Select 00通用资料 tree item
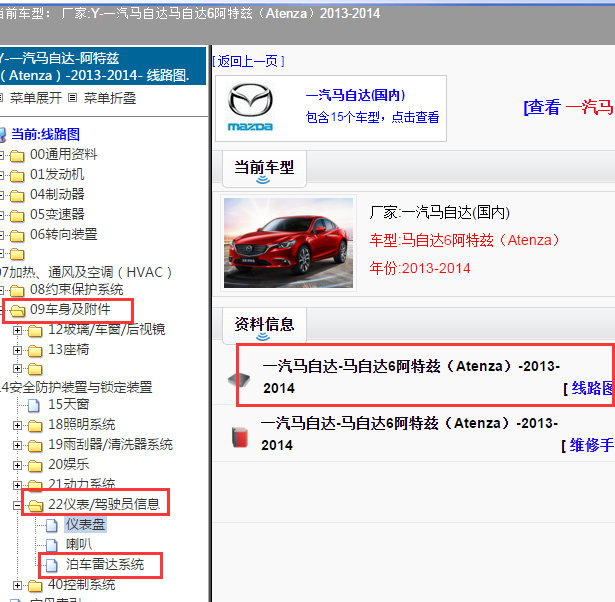The image size is (615, 602). coord(63,155)
